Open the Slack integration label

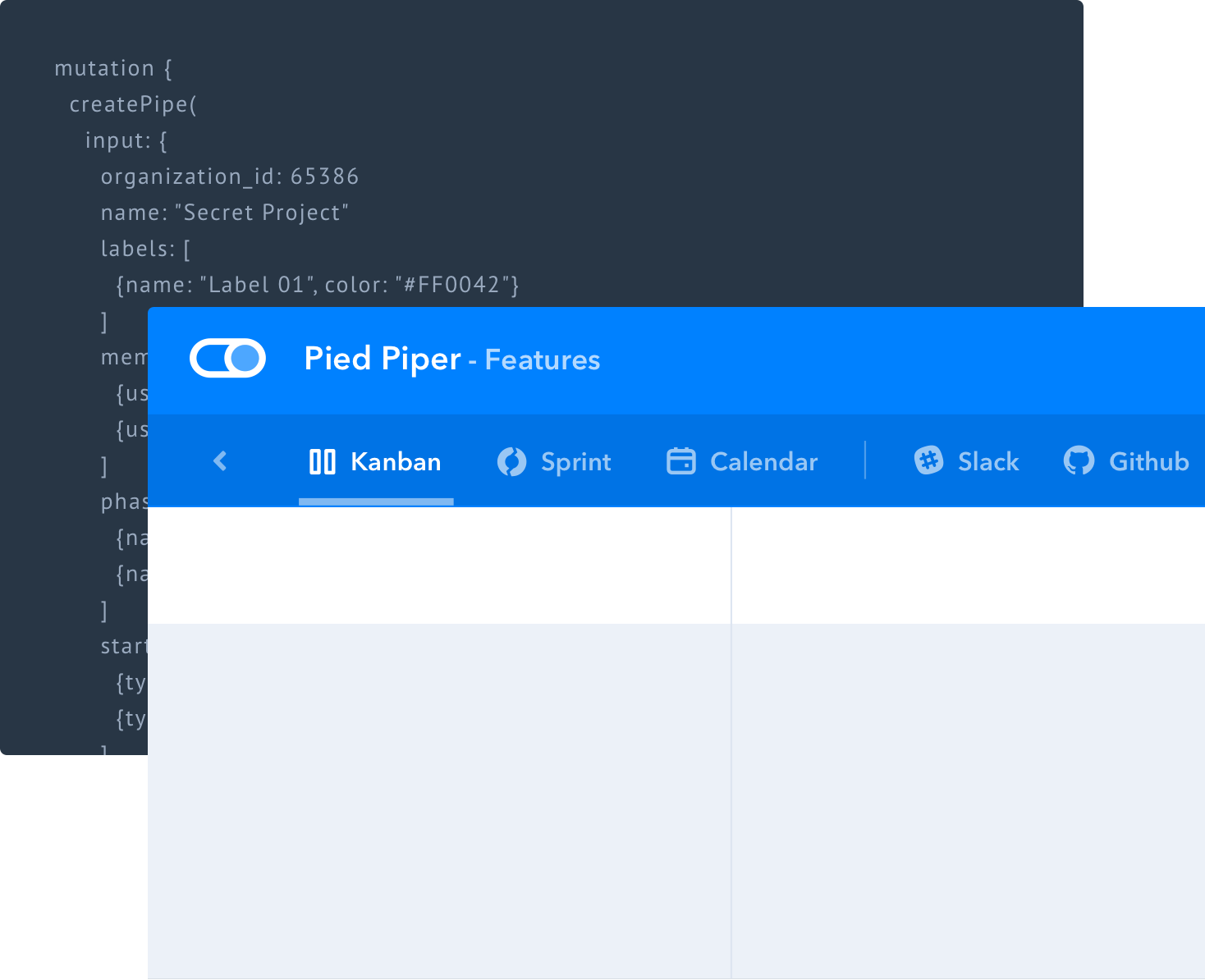click(x=988, y=462)
